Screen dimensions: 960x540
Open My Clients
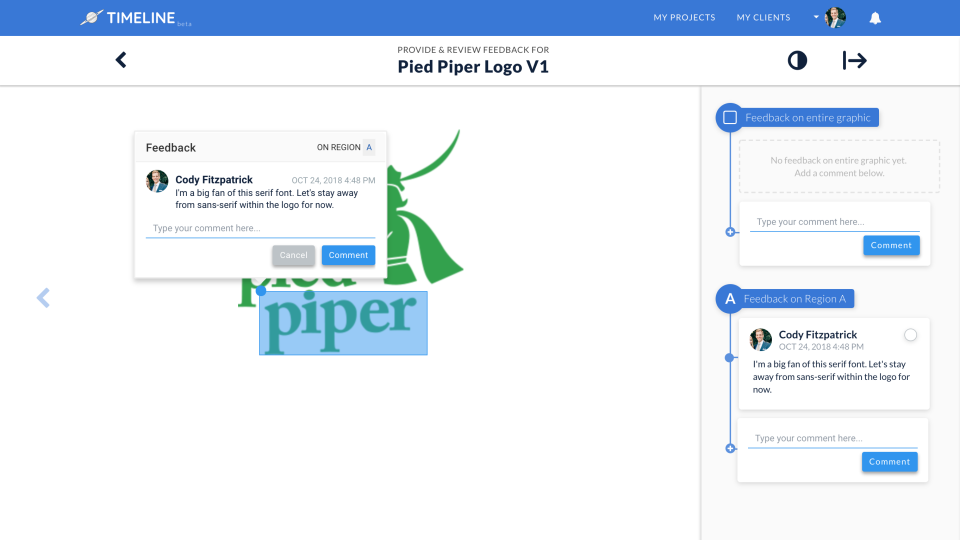763,18
